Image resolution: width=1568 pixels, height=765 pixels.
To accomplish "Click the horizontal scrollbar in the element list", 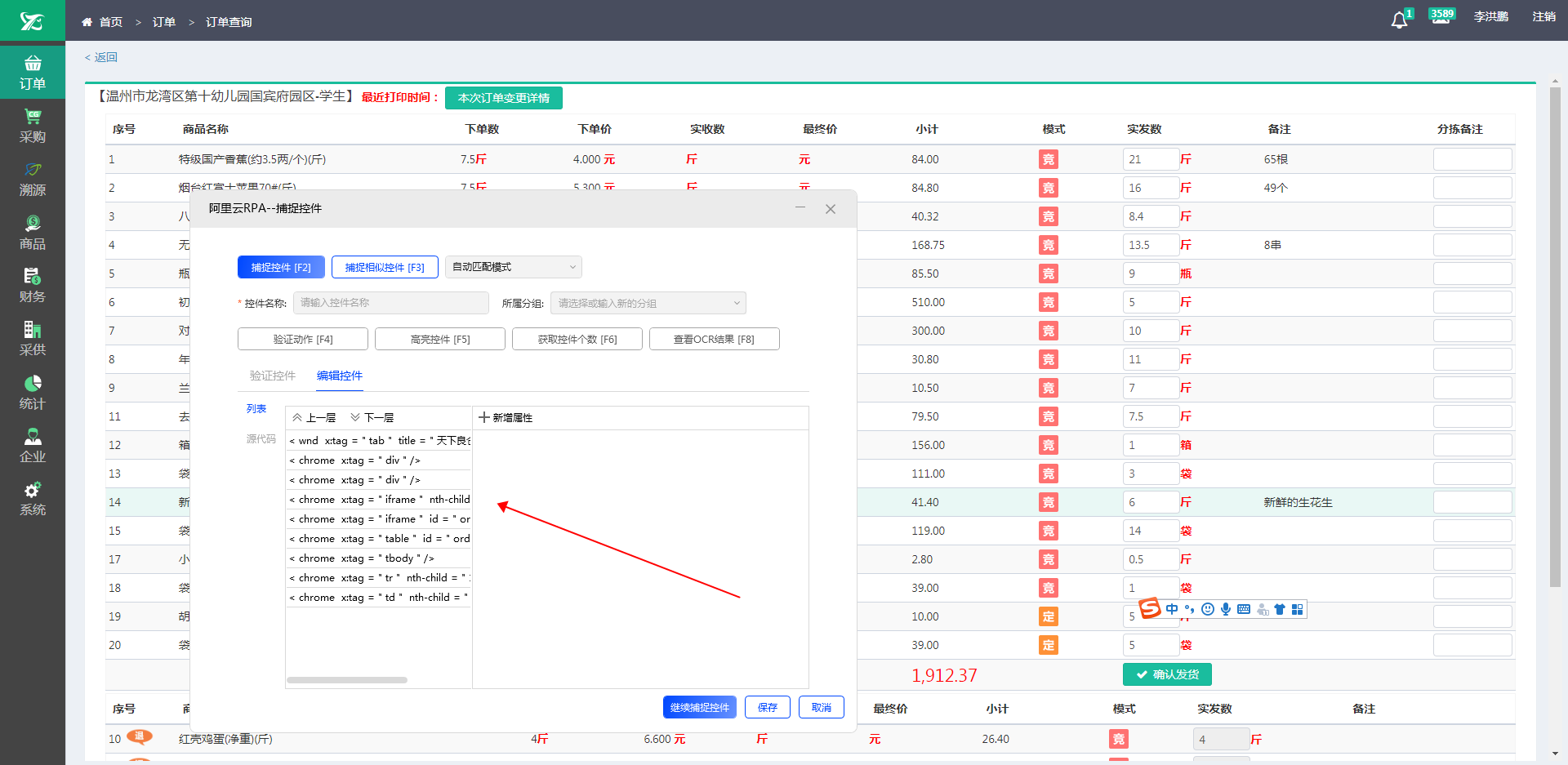I will tap(347, 680).
